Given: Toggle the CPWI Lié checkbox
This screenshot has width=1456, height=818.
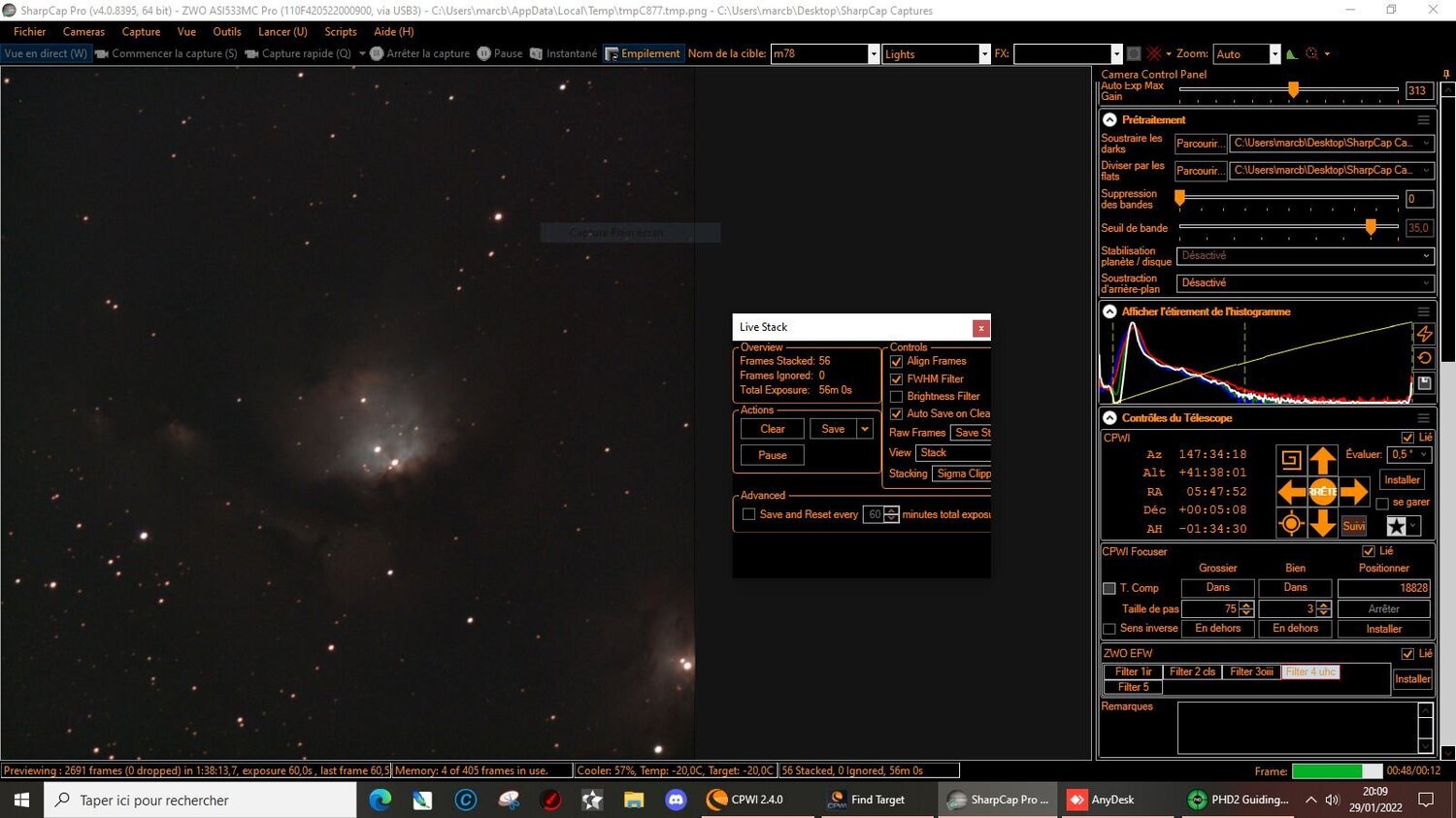Looking at the screenshot, I should (1407, 438).
